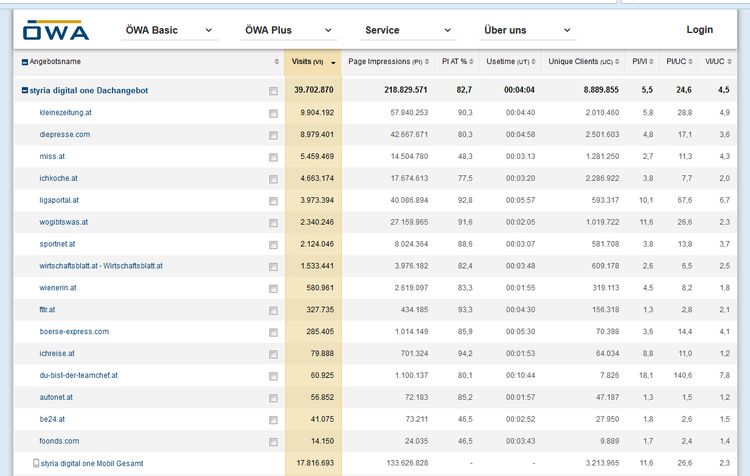Viewport: 750px width, 476px height.
Task: Sort by VI/UC column
Action: click(x=717, y=62)
